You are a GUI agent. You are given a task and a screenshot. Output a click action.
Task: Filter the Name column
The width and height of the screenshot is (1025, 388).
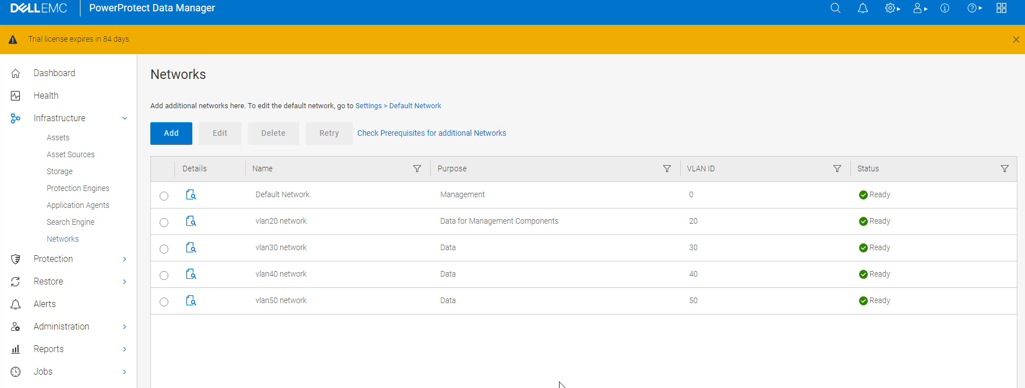click(x=417, y=169)
